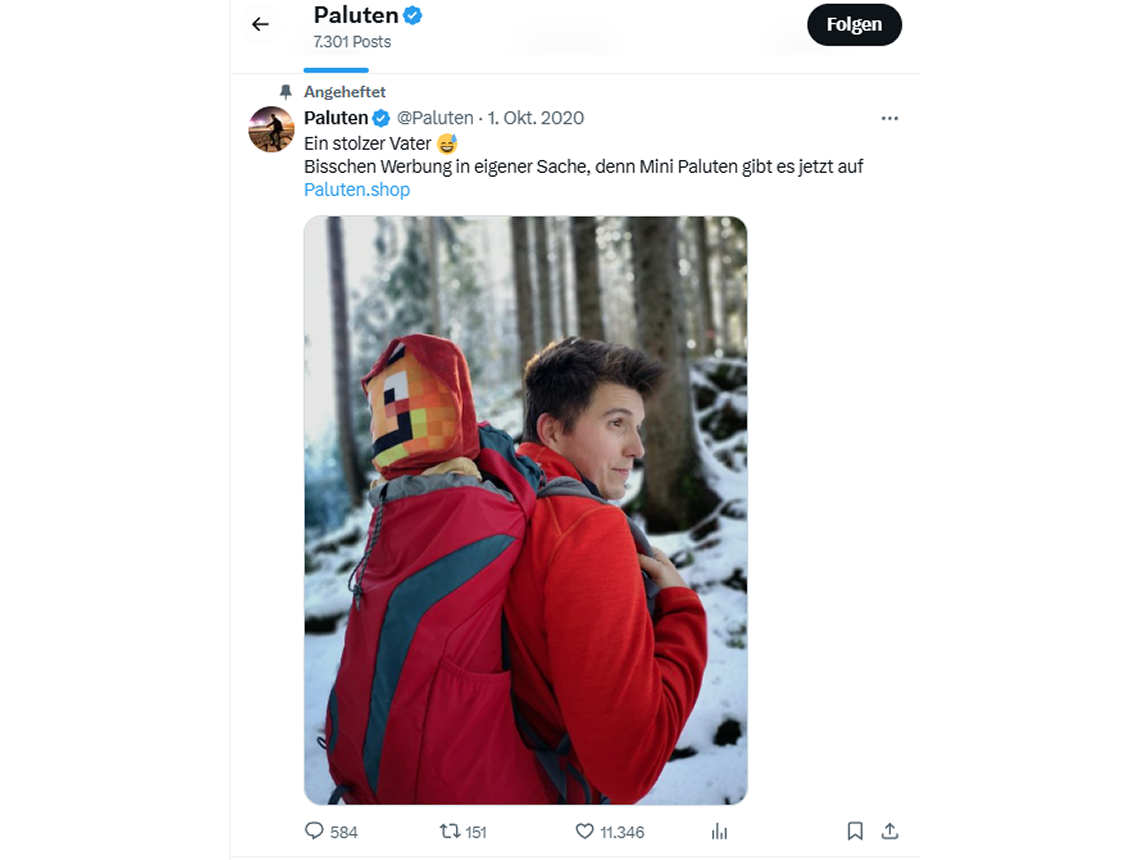1141x860 pixels.
Task: Like the post with heart icon
Action: (585, 831)
